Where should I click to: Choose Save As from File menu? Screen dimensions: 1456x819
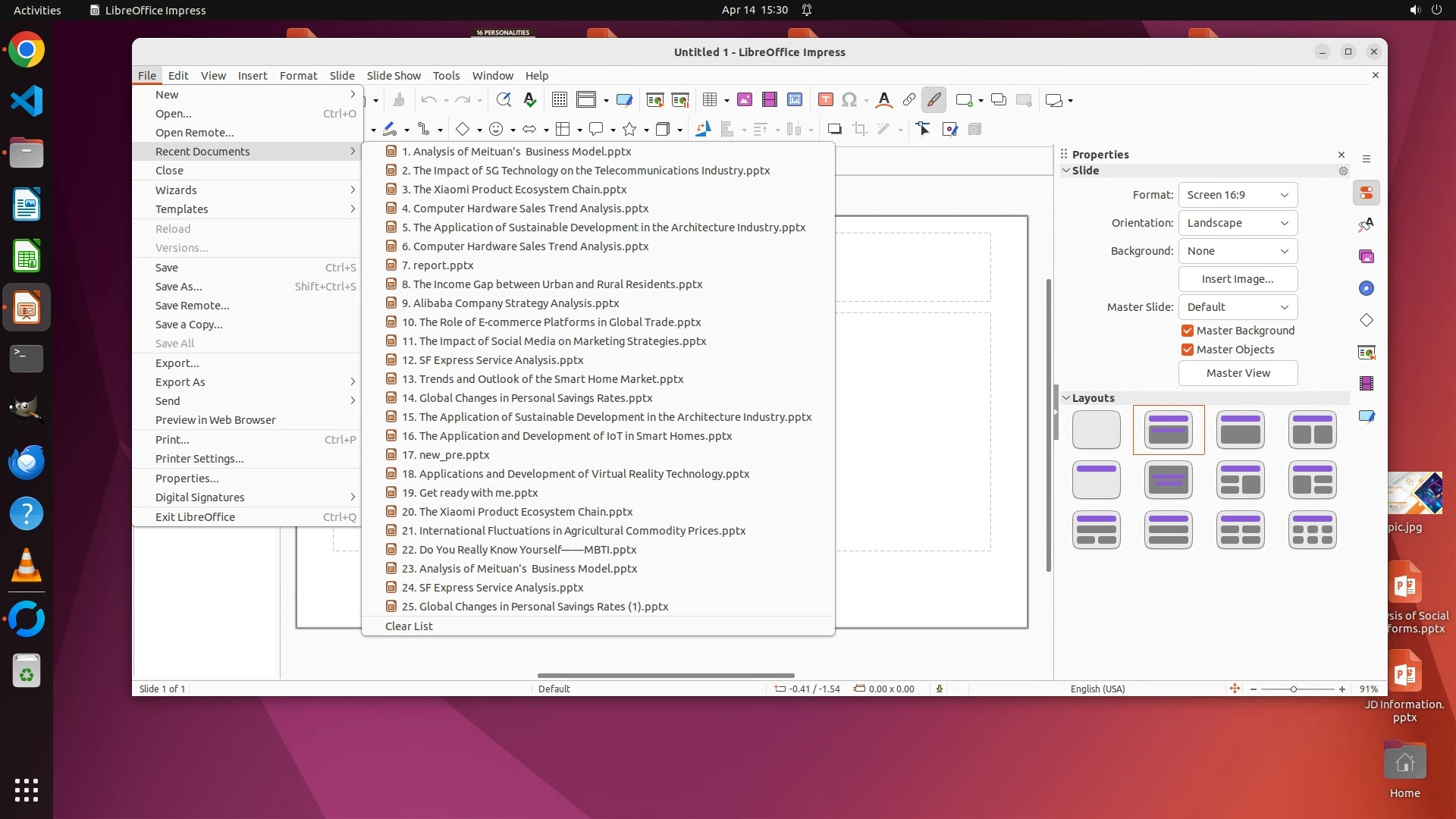179,287
